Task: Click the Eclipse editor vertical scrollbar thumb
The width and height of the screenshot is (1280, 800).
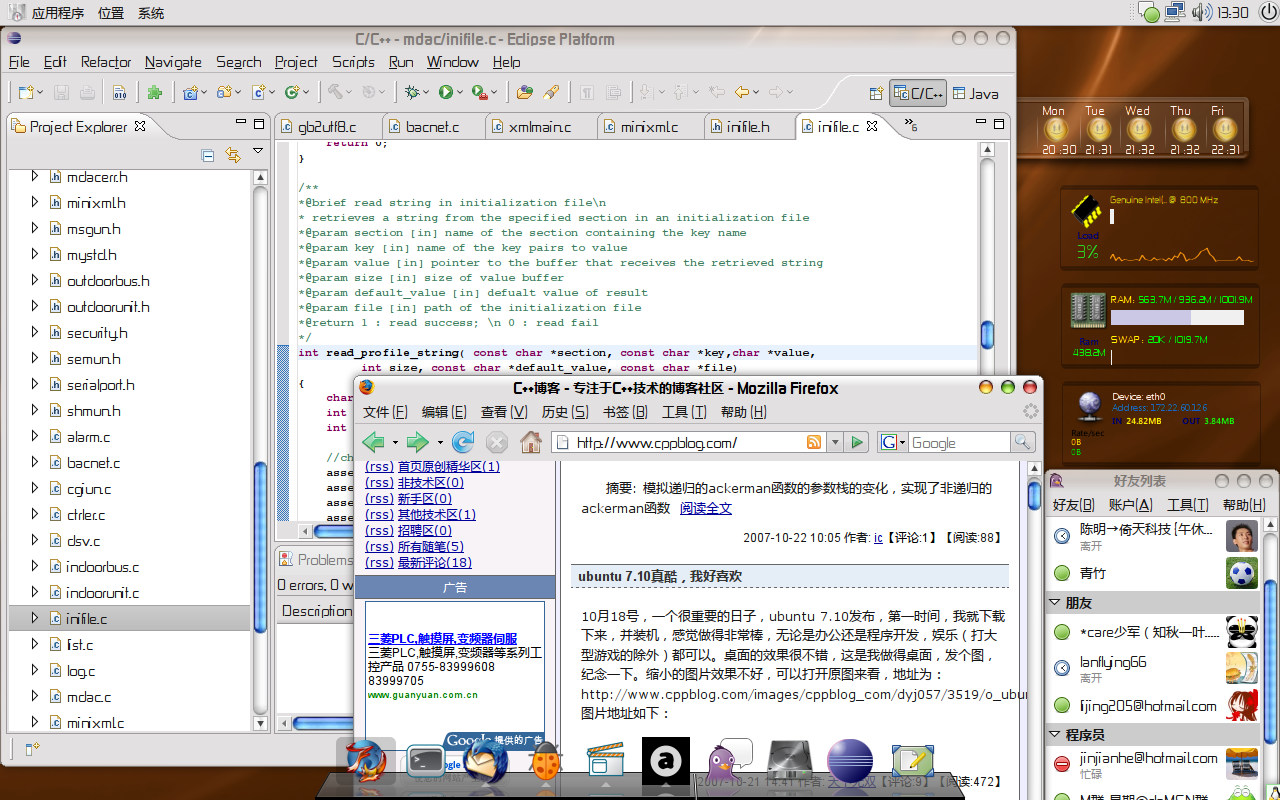Action: click(x=987, y=334)
